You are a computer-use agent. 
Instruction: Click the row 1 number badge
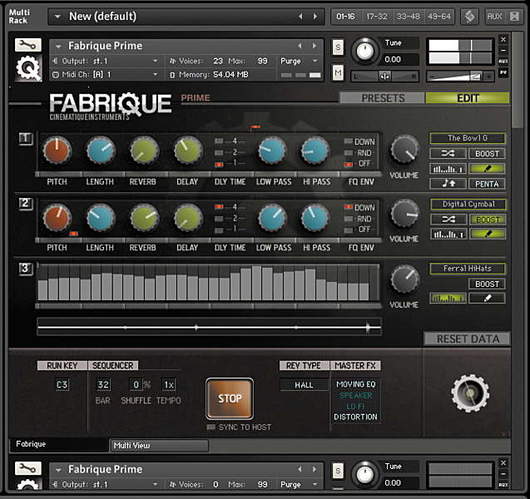pyautogui.click(x=26, y=138)
